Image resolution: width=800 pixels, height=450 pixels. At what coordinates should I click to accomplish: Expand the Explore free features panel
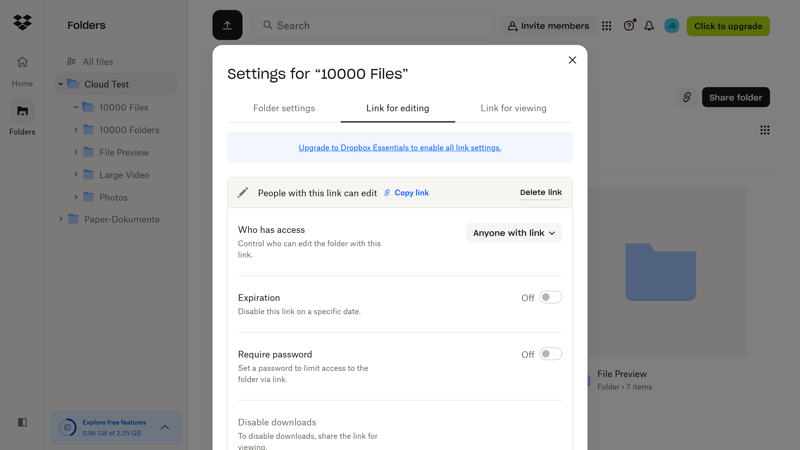(165, 427)
